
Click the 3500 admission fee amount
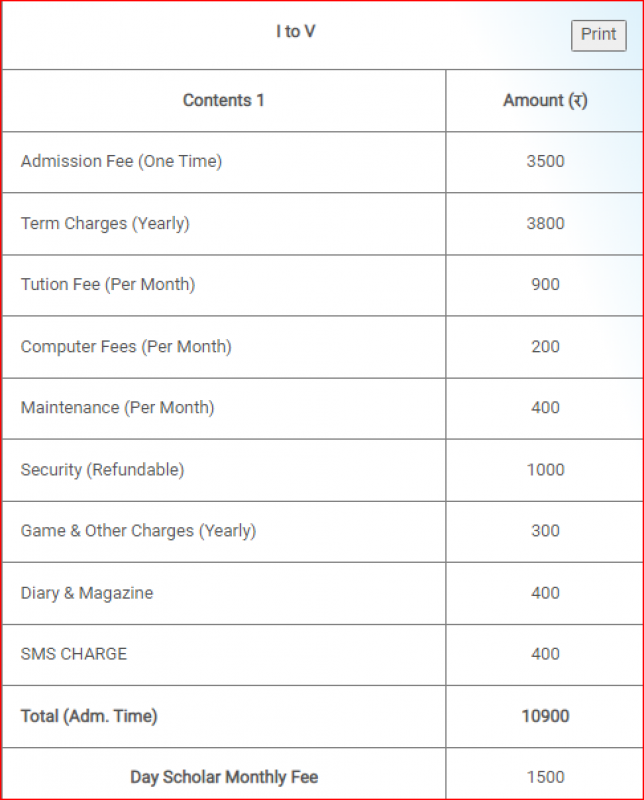pyautogui.click(x=545, y=161)
